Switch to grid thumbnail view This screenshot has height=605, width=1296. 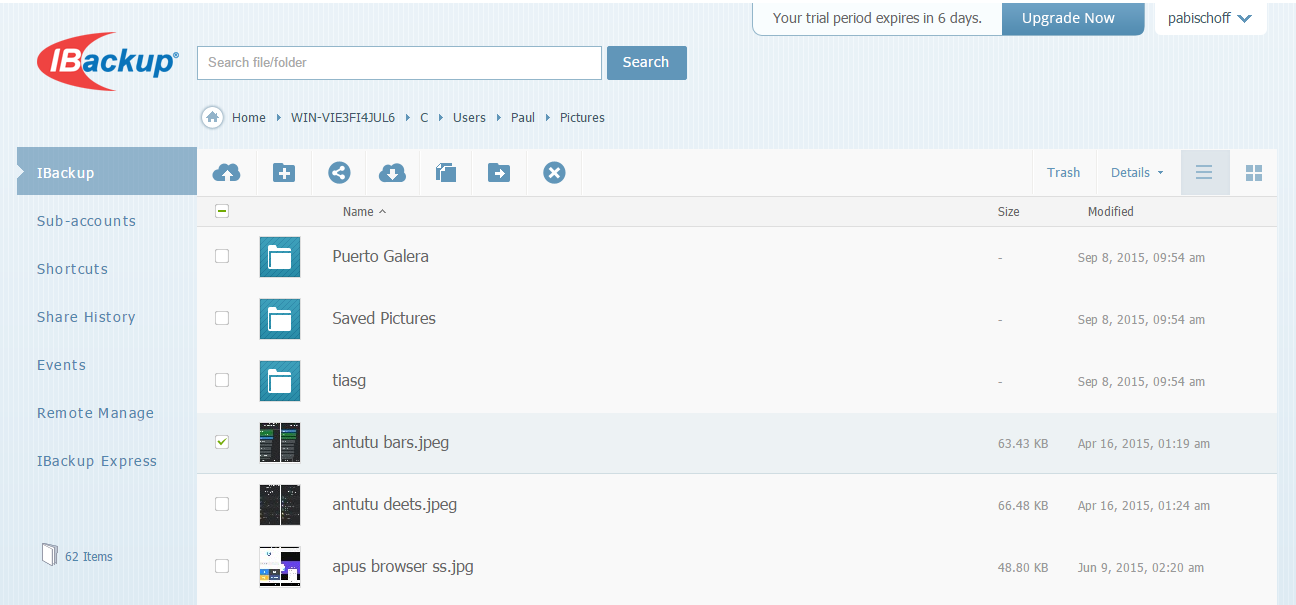click(1254, 173)
